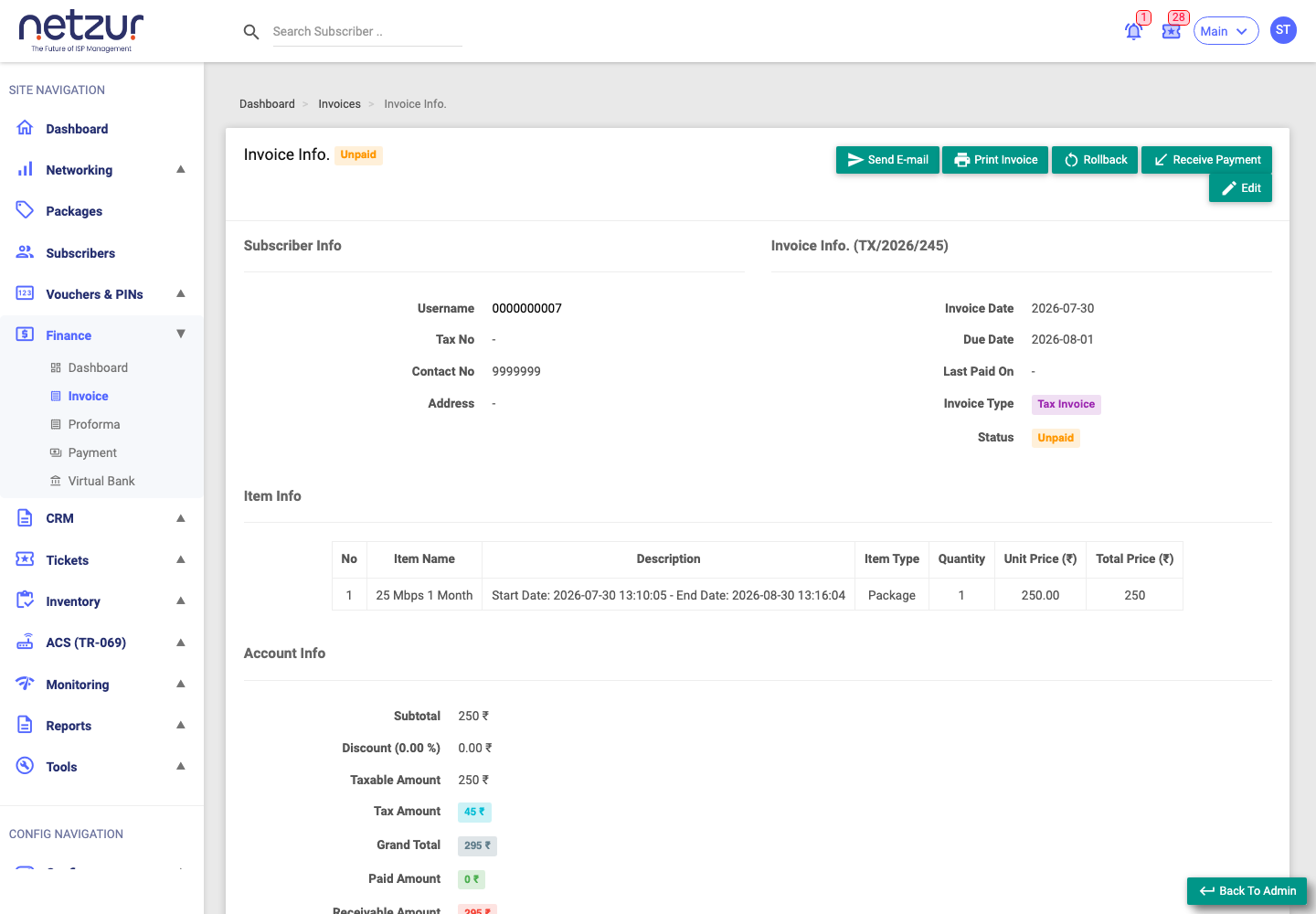
Task: Click the ST user avatar
Action: click(x=1283, y=30)
